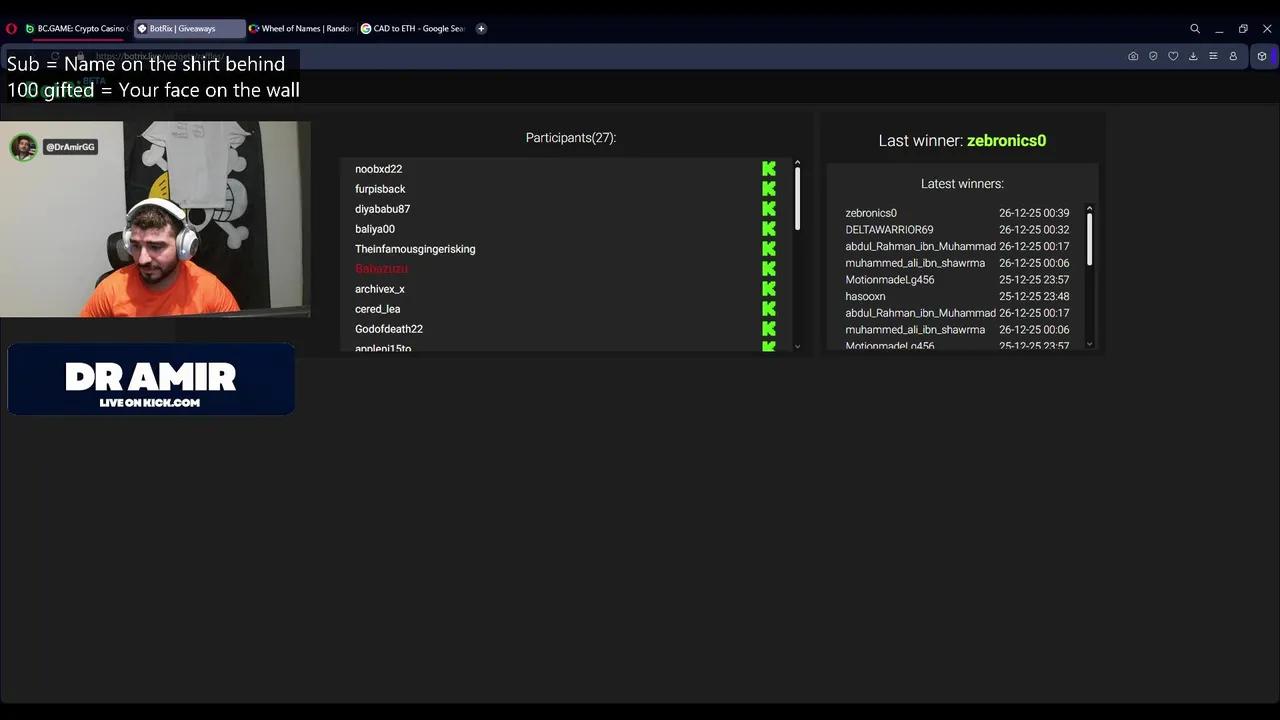Image resolution: width=1280 pixels, height=720 pixels.
Task: Select participant Theinfamousgingerisking
Action: (x=415, y=249)
